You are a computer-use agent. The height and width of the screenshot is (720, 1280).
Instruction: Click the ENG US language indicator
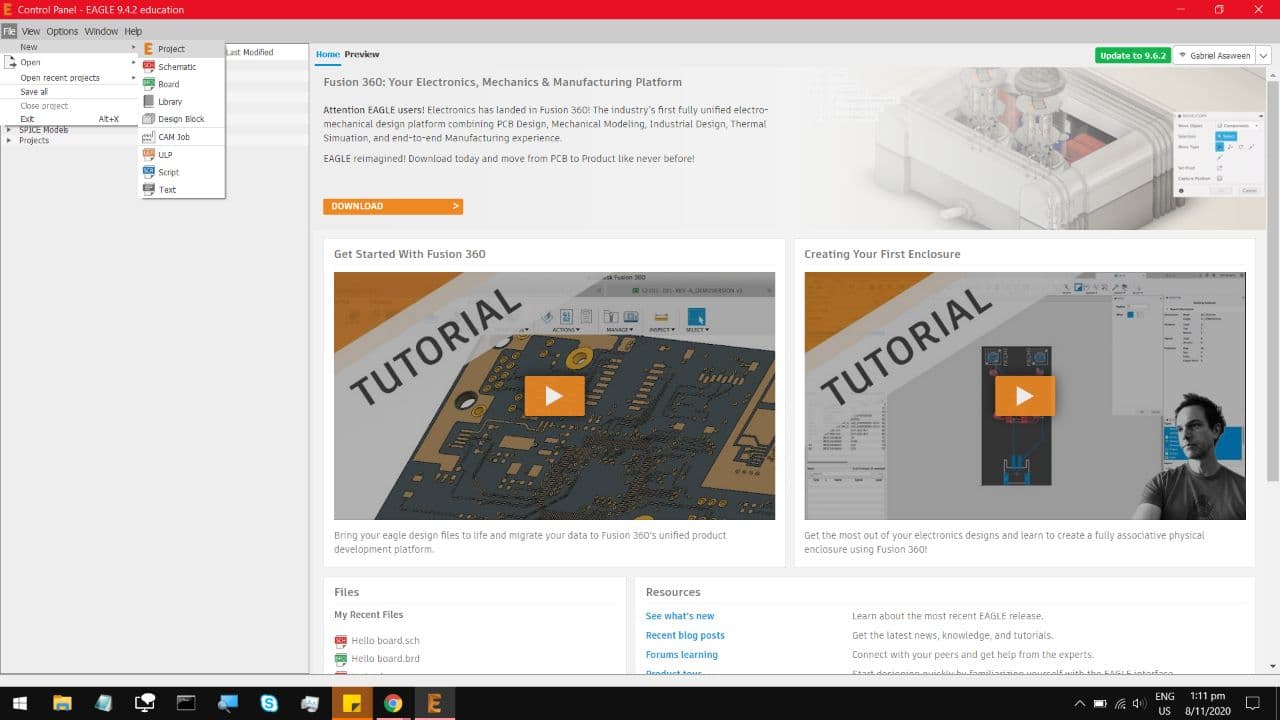1165,703
